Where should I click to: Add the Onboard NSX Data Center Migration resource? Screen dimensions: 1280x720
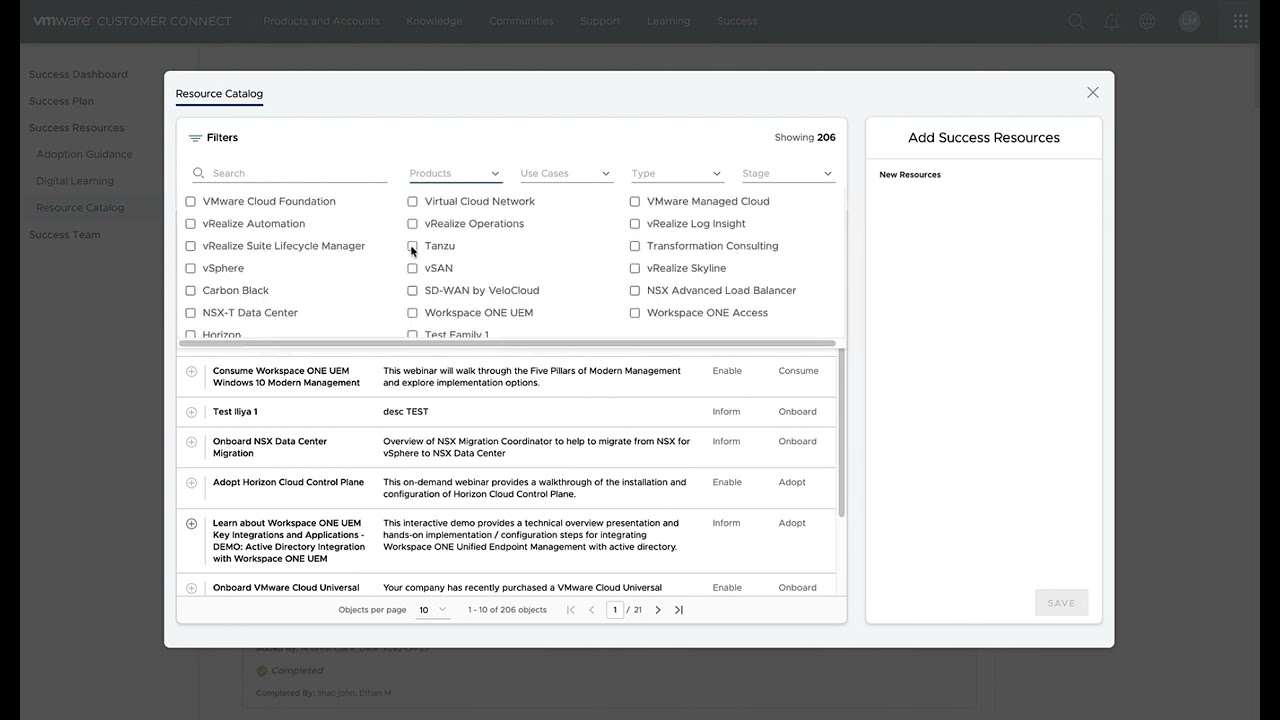[x=191, y=442]
